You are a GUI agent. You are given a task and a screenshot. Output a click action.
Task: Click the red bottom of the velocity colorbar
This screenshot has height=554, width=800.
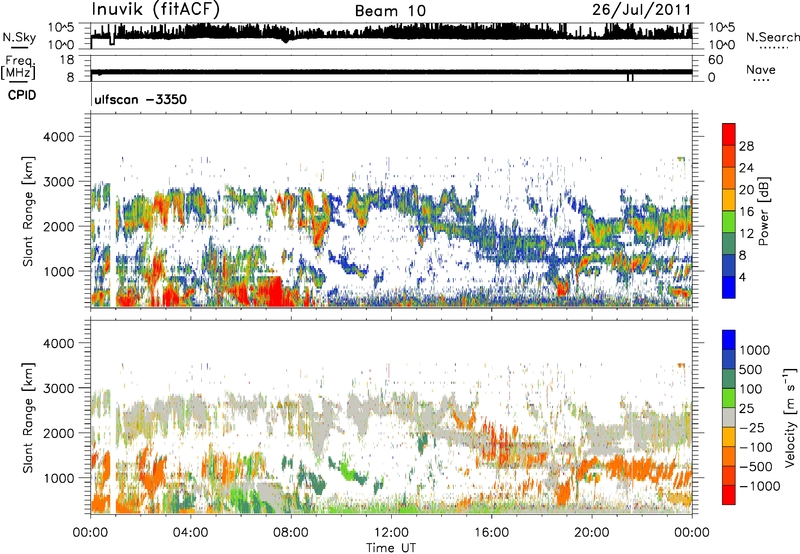tap(729, 495)
